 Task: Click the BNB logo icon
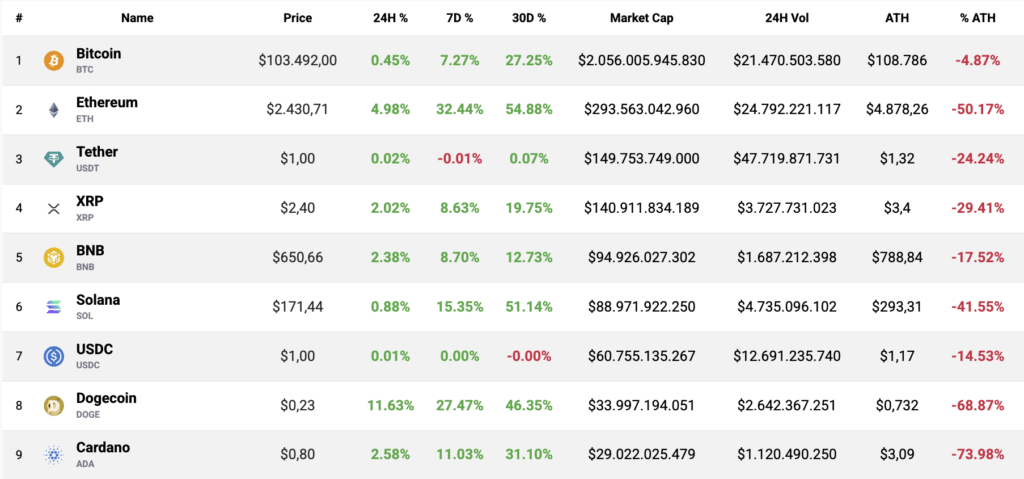[x=54, y=257]
